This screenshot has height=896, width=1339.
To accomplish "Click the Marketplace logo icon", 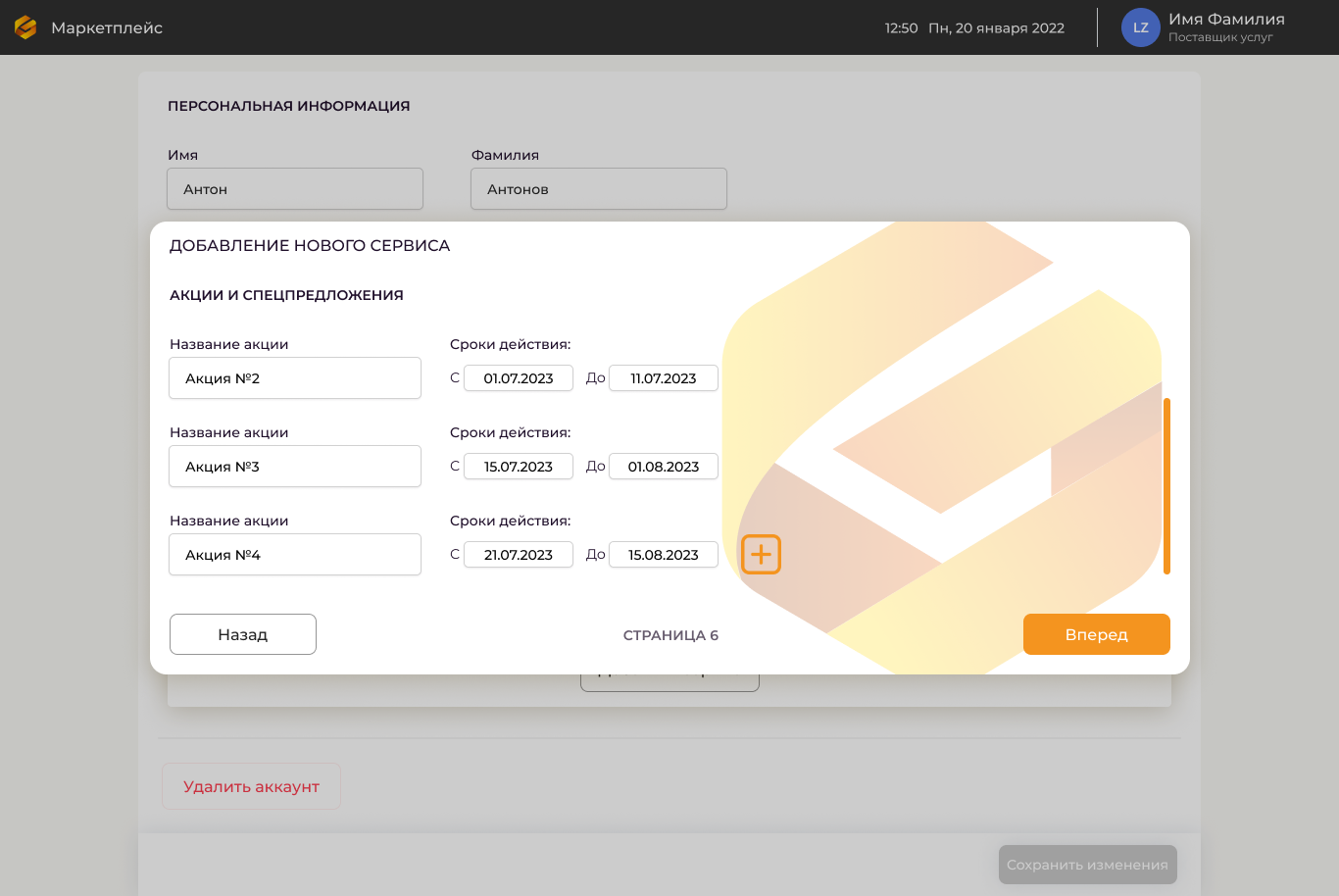I will pyautogui.click(x=25, y=27).
